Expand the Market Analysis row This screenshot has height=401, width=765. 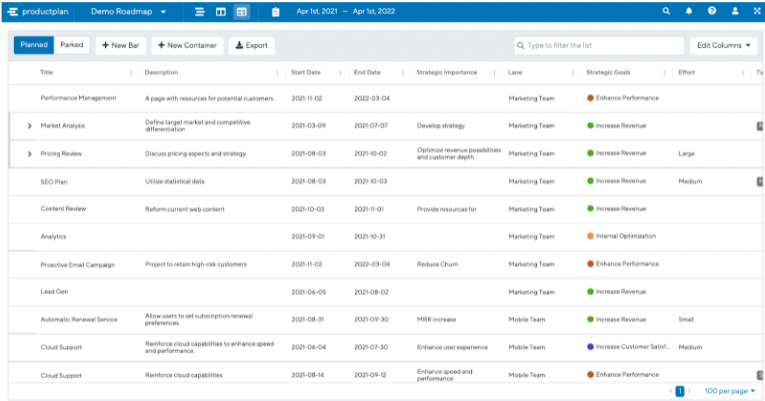coord(29,126)
